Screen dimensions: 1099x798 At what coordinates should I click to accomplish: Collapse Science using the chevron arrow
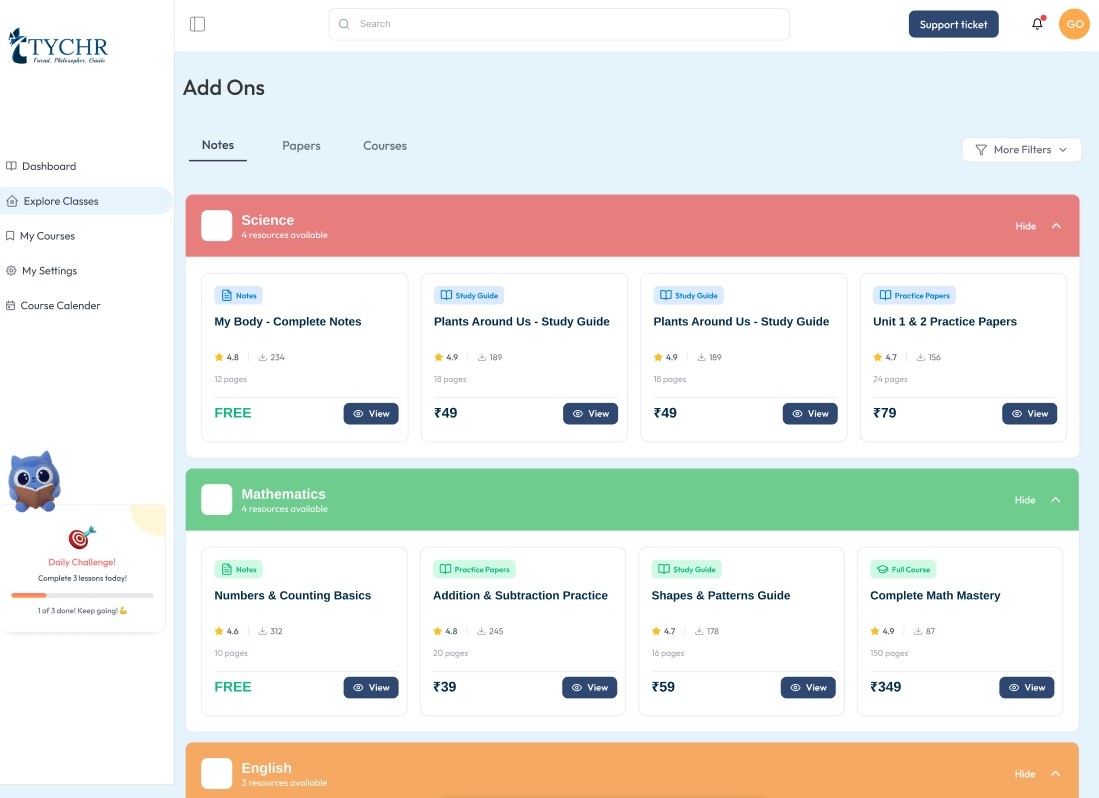coord(1056,226)
